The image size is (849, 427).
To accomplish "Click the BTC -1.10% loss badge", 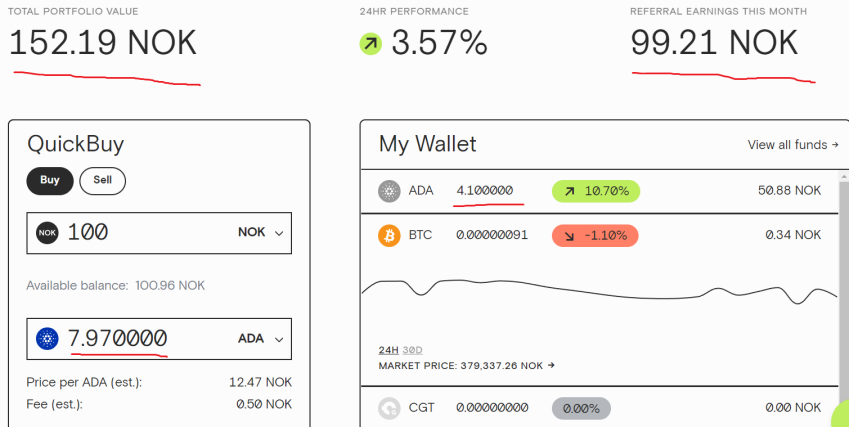I will [x=595, y=235].
